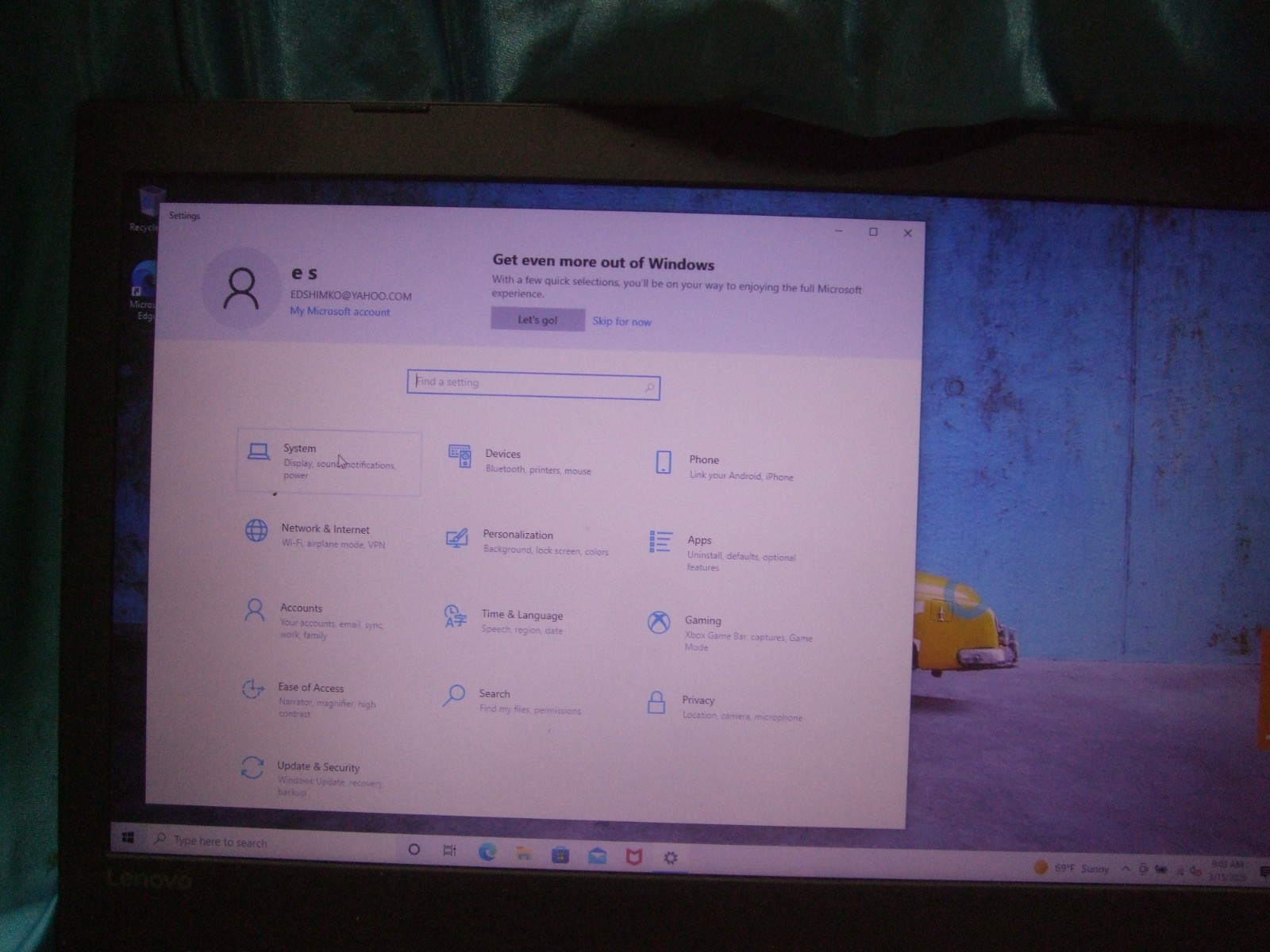
Task: Click the 'Time & Language' category label
Action: pos(521,615)
